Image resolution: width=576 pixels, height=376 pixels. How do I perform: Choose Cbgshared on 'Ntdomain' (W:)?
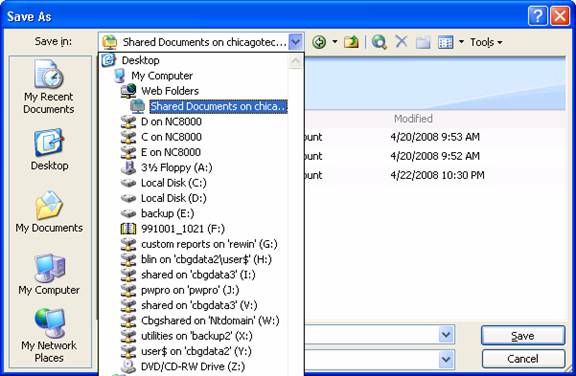(x=210, y=321)
